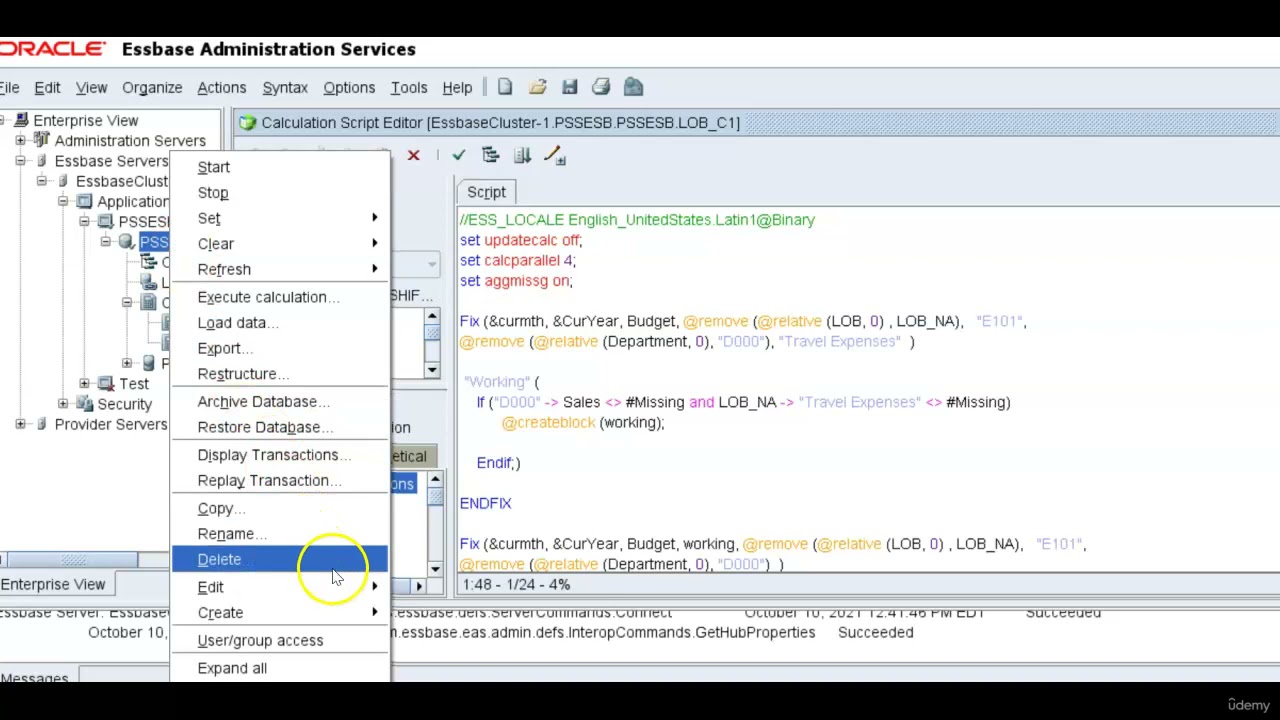Screen dimensions: 1280x720
Task: Choose Restructure... from context menu
Action: (x=279, y=374)
